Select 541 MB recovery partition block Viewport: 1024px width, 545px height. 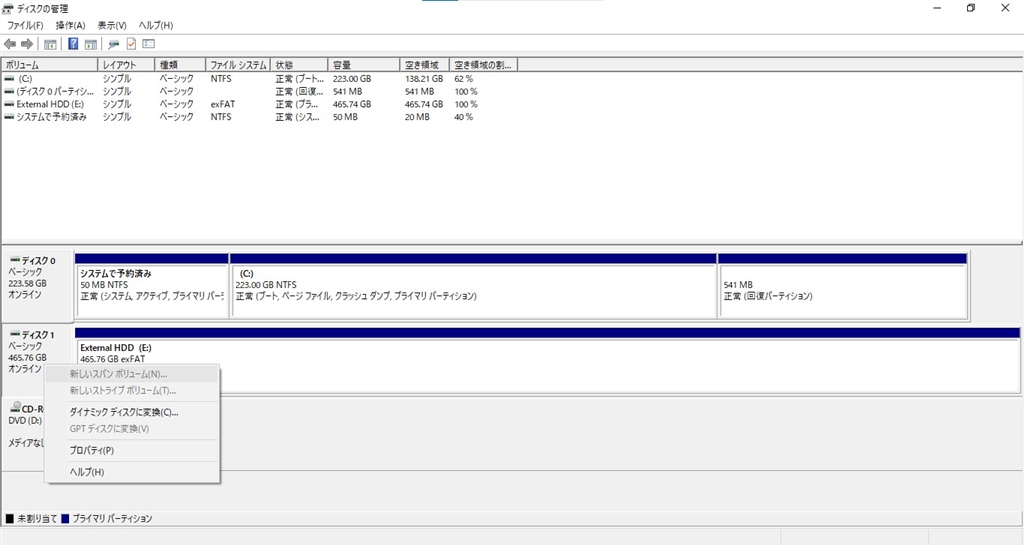pyautogui.click(x=842, y=285)
